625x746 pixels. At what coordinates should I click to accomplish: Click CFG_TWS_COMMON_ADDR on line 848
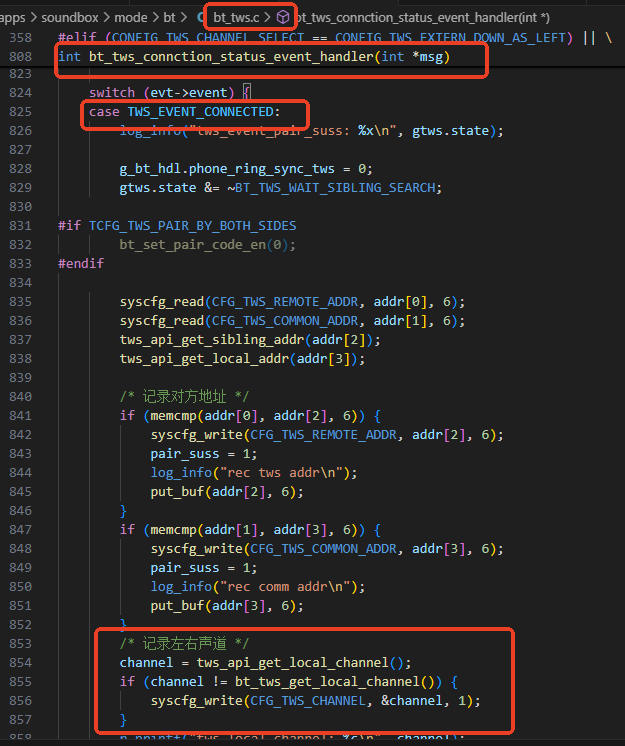pyautogui.click(x=323, y=549)
